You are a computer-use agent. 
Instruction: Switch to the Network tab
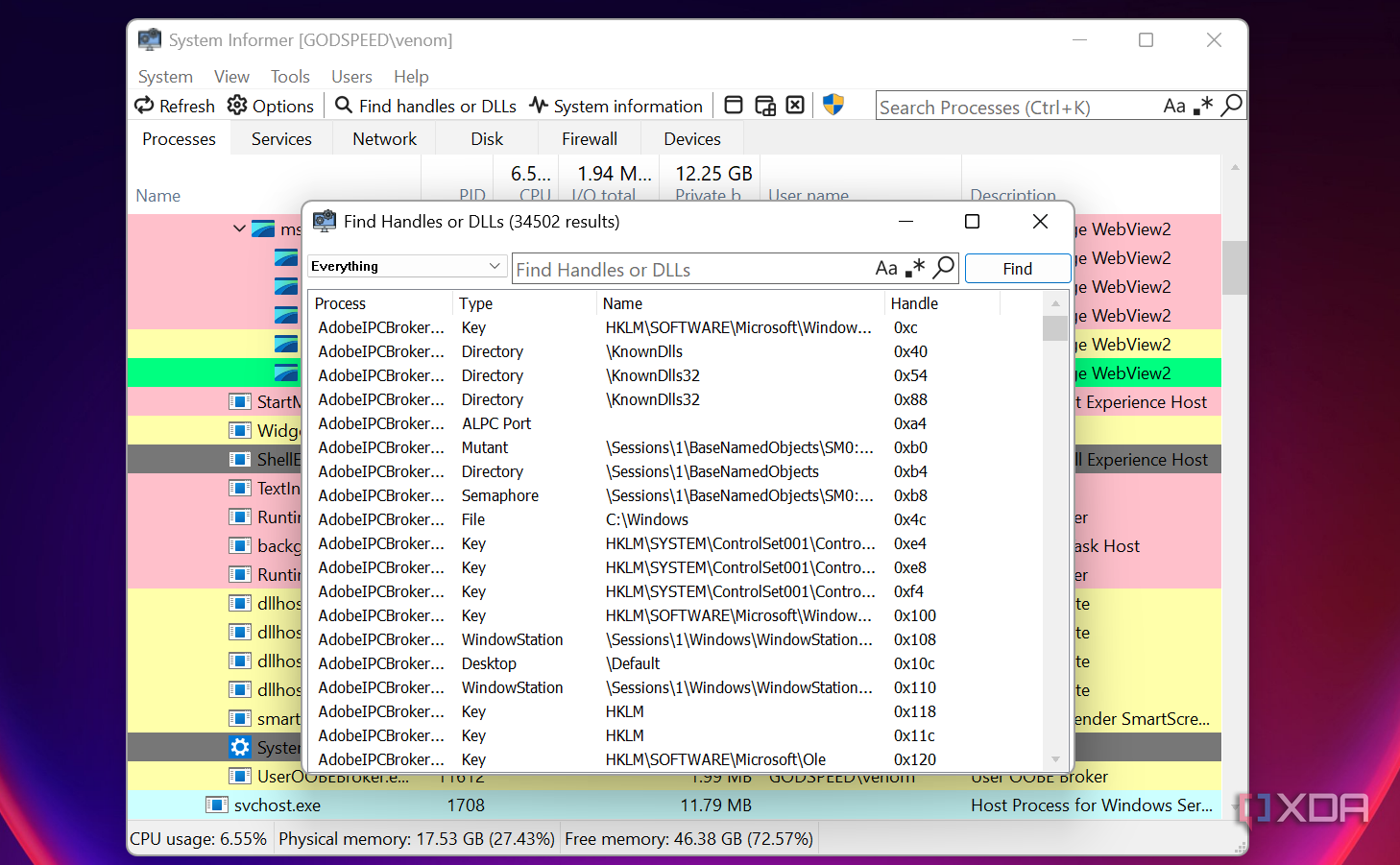(x=384, y=139)
